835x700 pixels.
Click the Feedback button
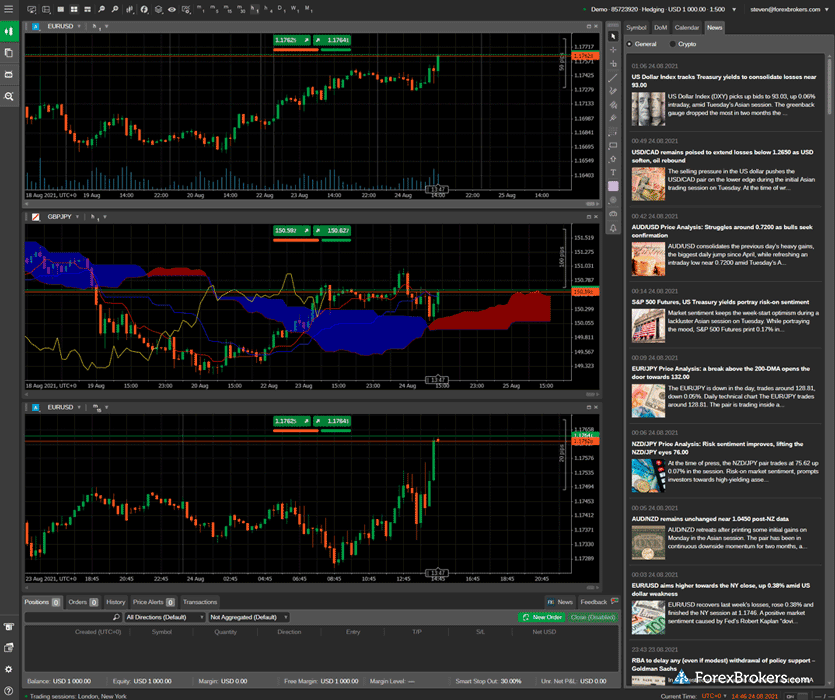[x=599, y=602]
